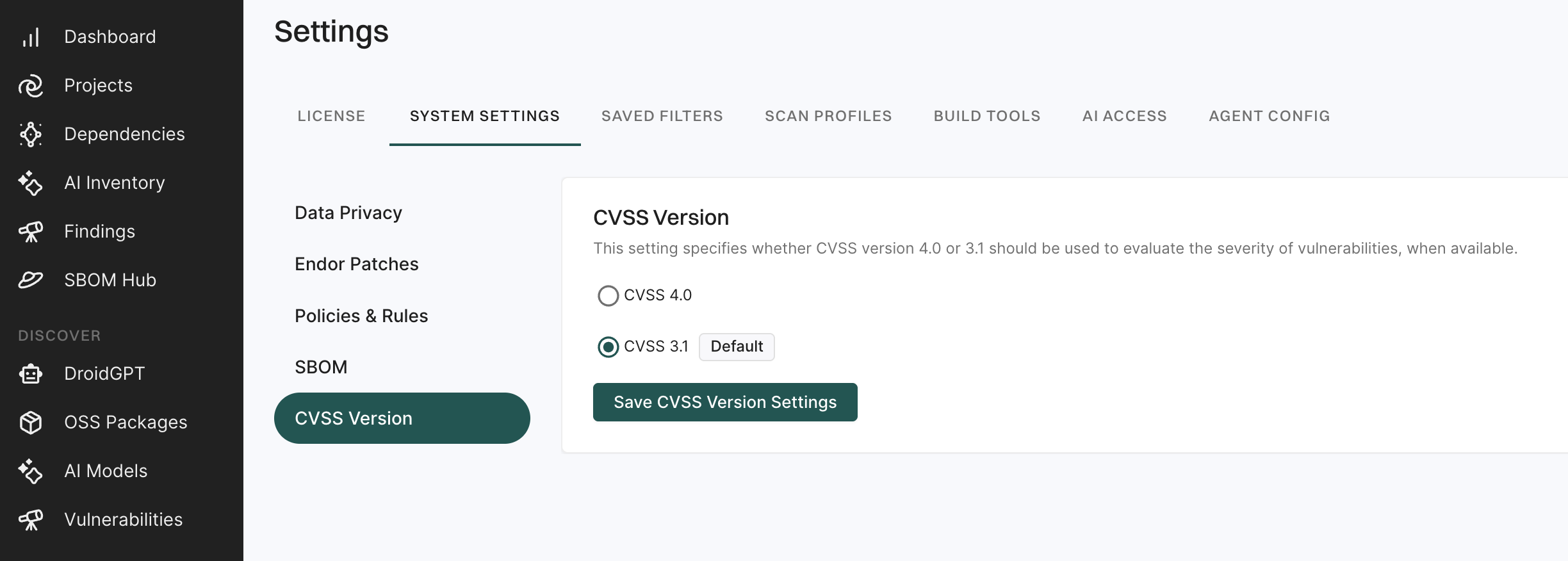Open AI Inventory from the sidebar
Screen dimensions: 1568x561
click(115, 183)
